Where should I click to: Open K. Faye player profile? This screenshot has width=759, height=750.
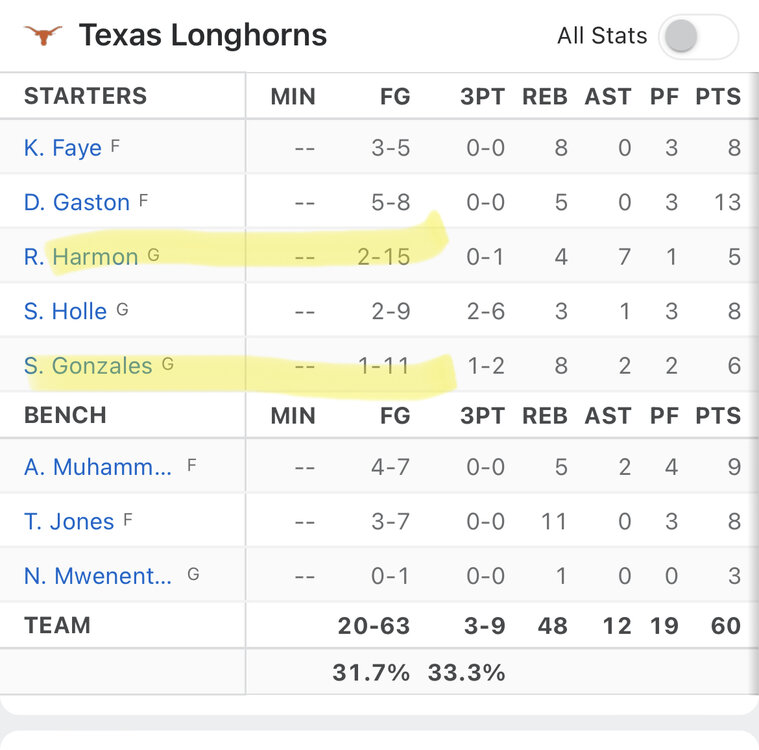63,148
